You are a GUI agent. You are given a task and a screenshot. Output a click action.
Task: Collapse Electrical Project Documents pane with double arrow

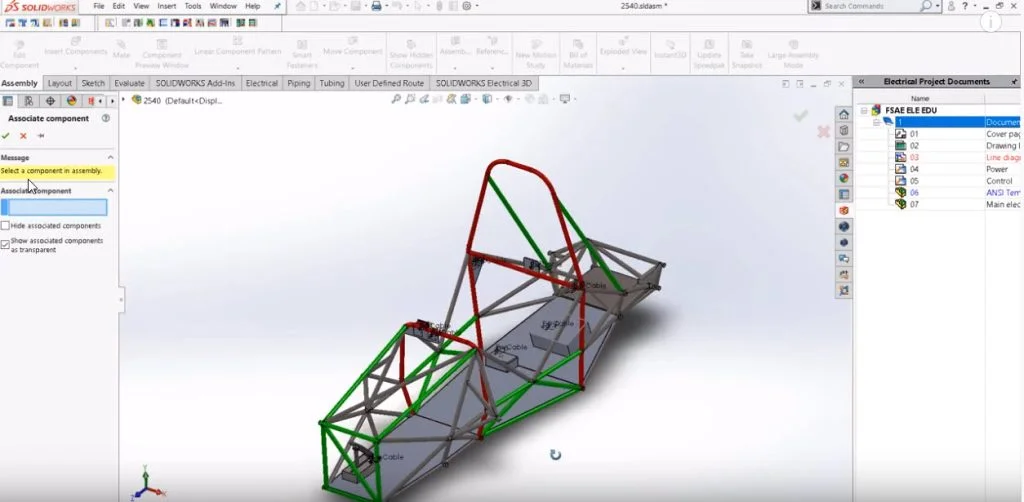coord(861,82)
